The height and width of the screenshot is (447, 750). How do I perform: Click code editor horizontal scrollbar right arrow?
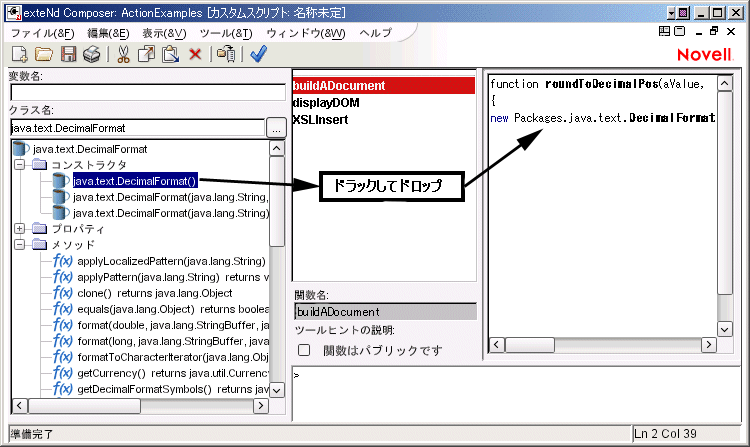pos(708,345)
